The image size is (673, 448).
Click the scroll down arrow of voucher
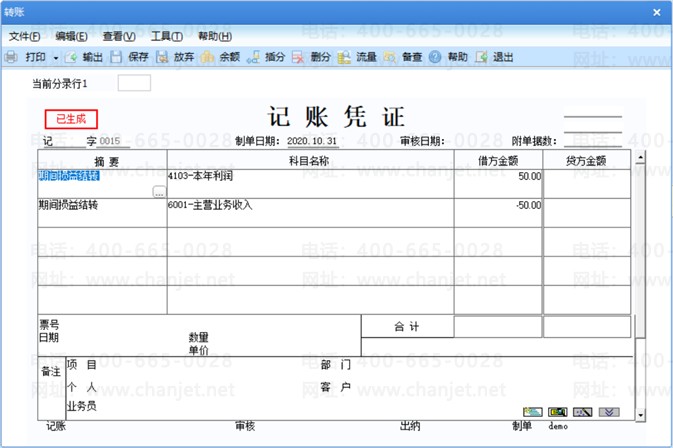tap(640, 415)
